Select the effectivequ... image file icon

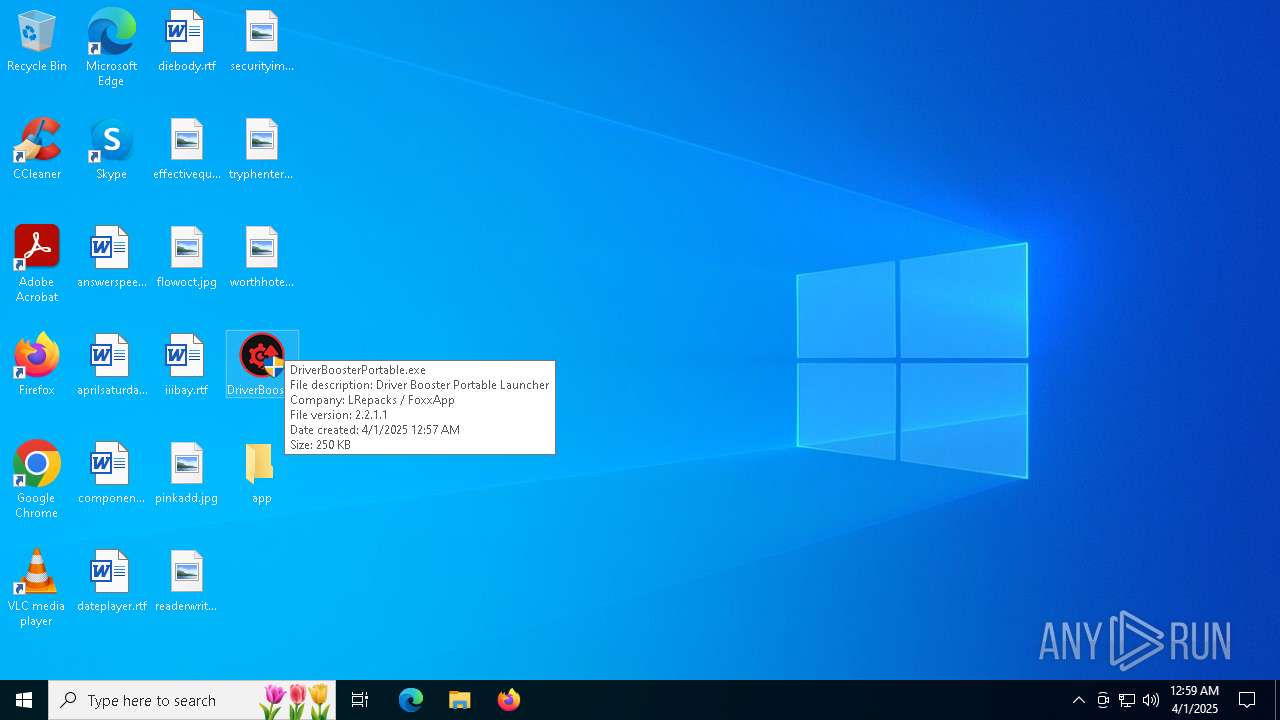[186, 150]
